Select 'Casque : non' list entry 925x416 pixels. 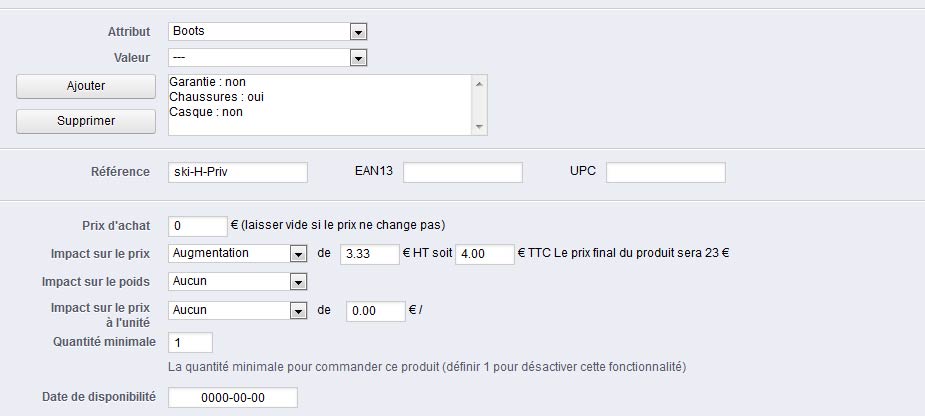click(x=206, y=112)
